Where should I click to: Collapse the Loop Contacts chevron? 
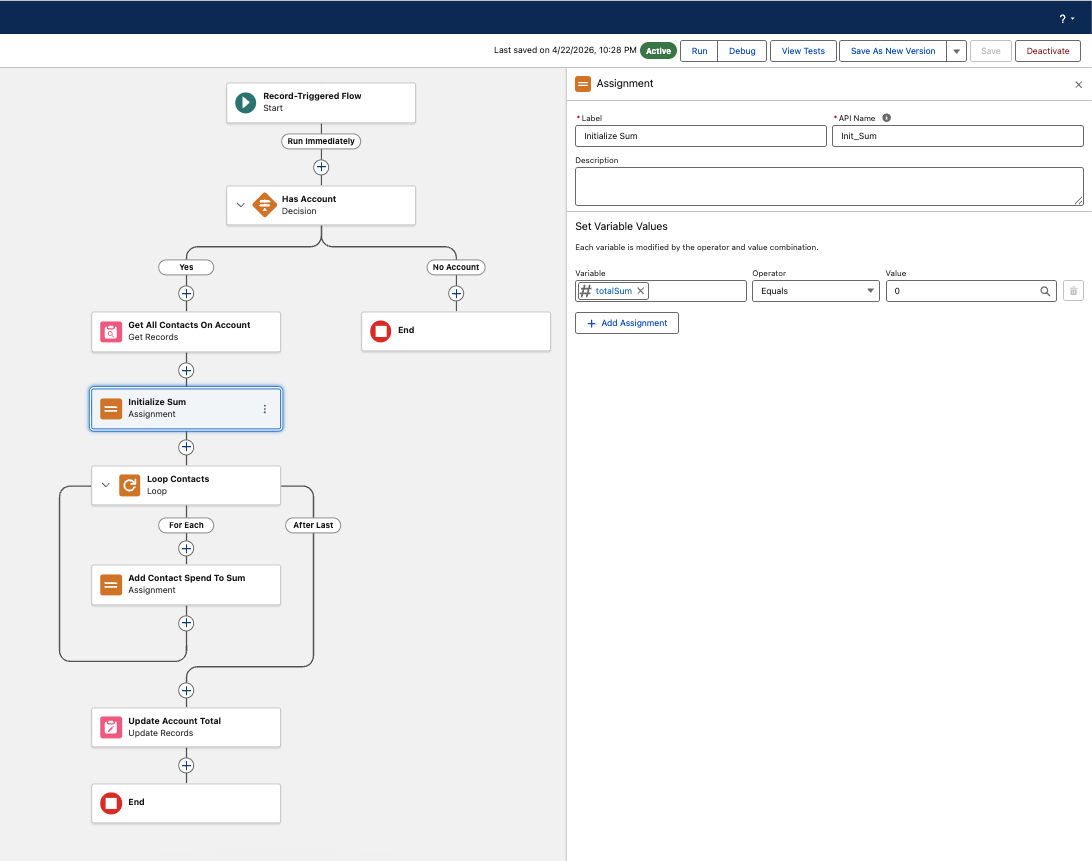(x=106, y=485)
